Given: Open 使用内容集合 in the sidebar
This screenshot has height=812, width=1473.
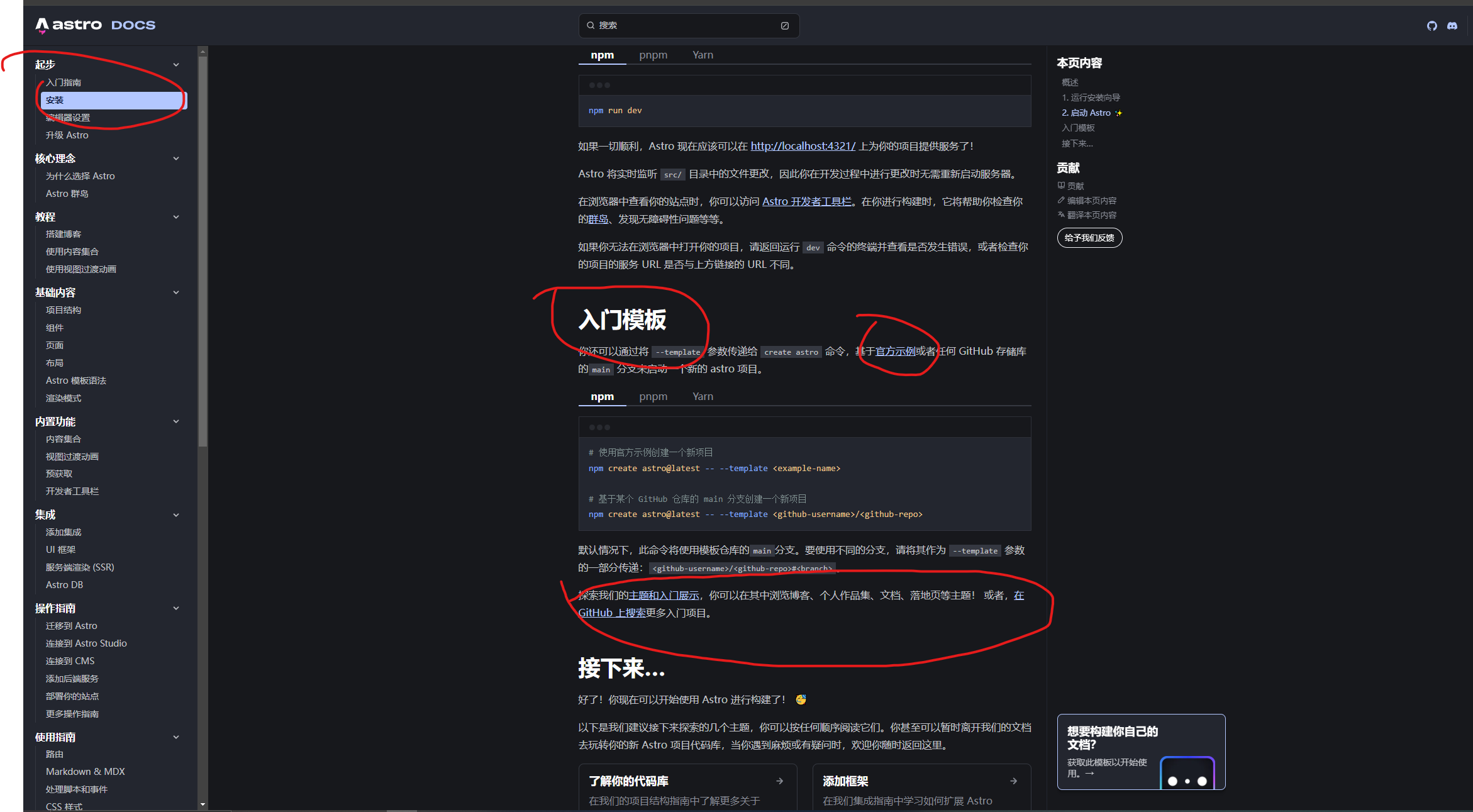Looking at the screenshot, I should 72,252.
